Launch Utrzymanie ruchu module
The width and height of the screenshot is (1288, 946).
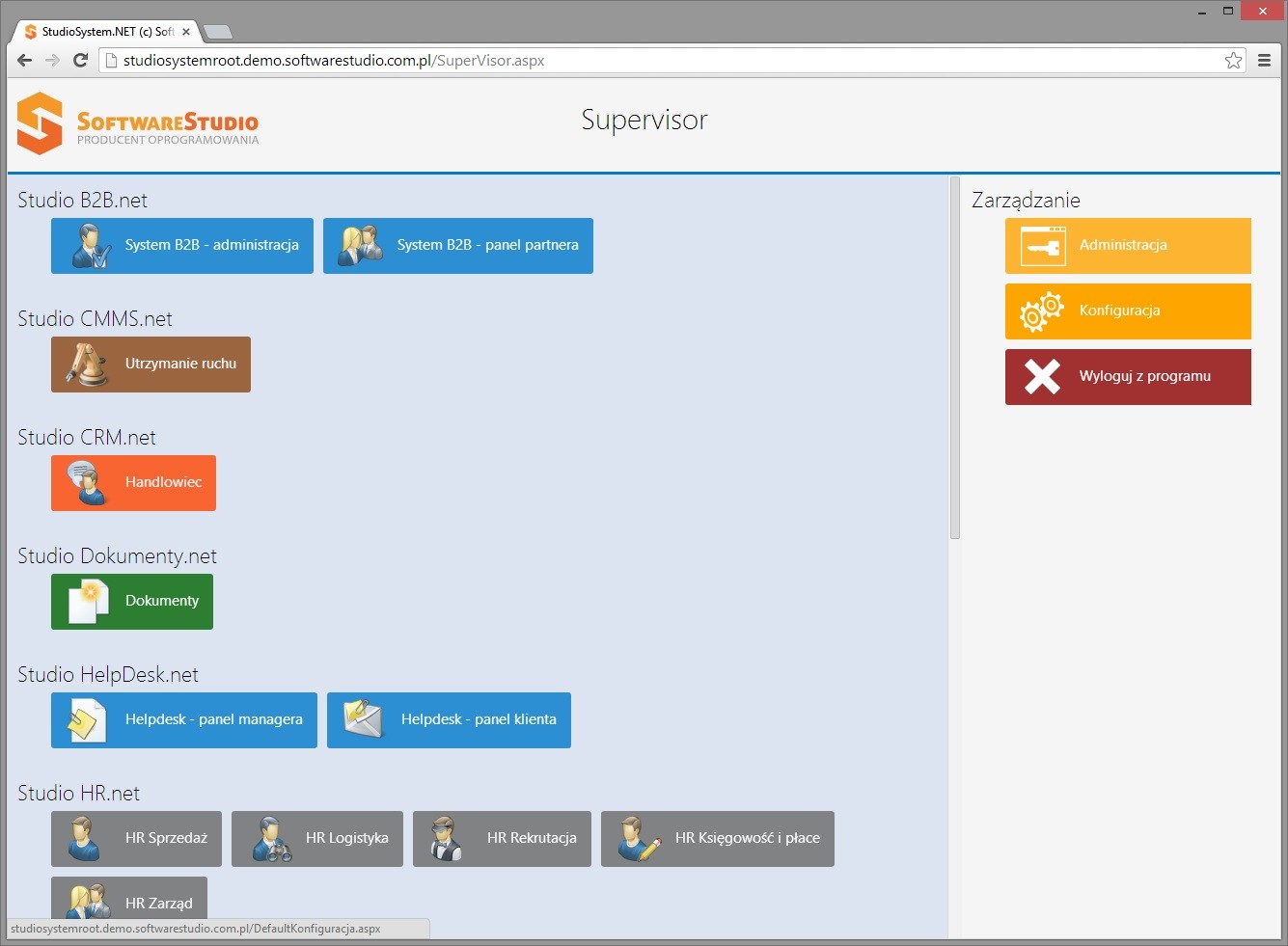[x=151, y=365]
